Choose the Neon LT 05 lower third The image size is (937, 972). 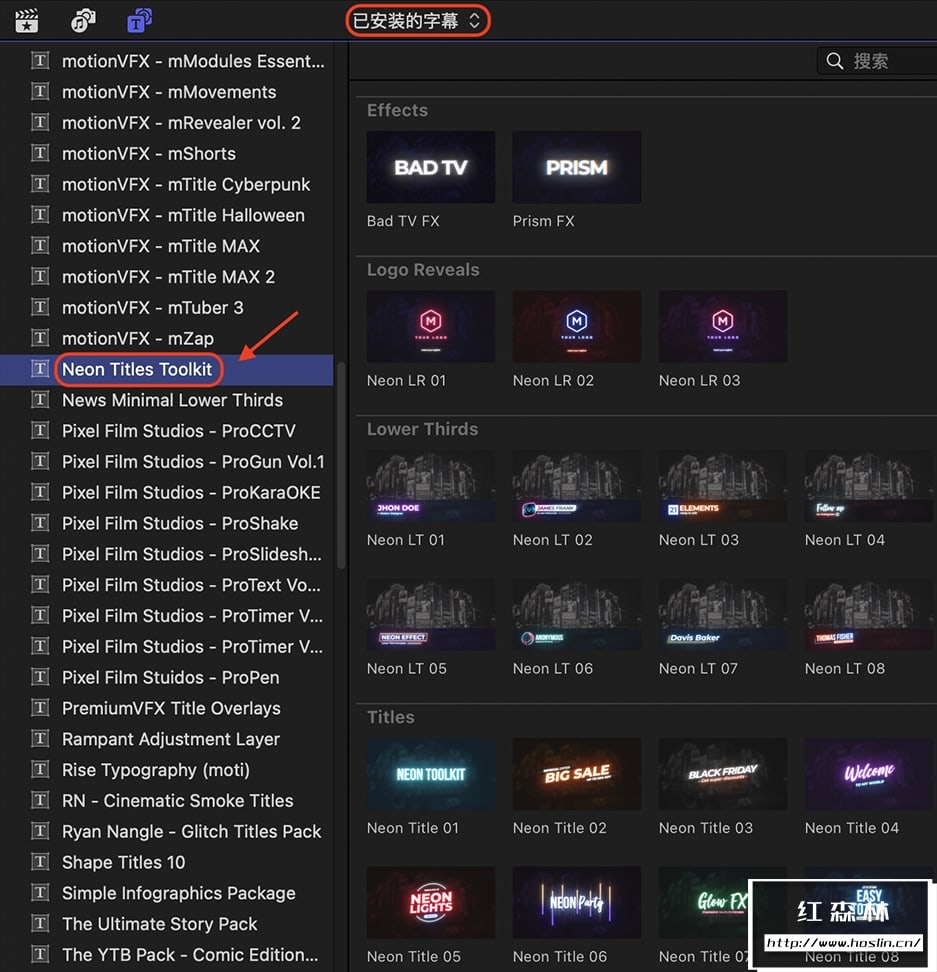[x=431, y=614]
